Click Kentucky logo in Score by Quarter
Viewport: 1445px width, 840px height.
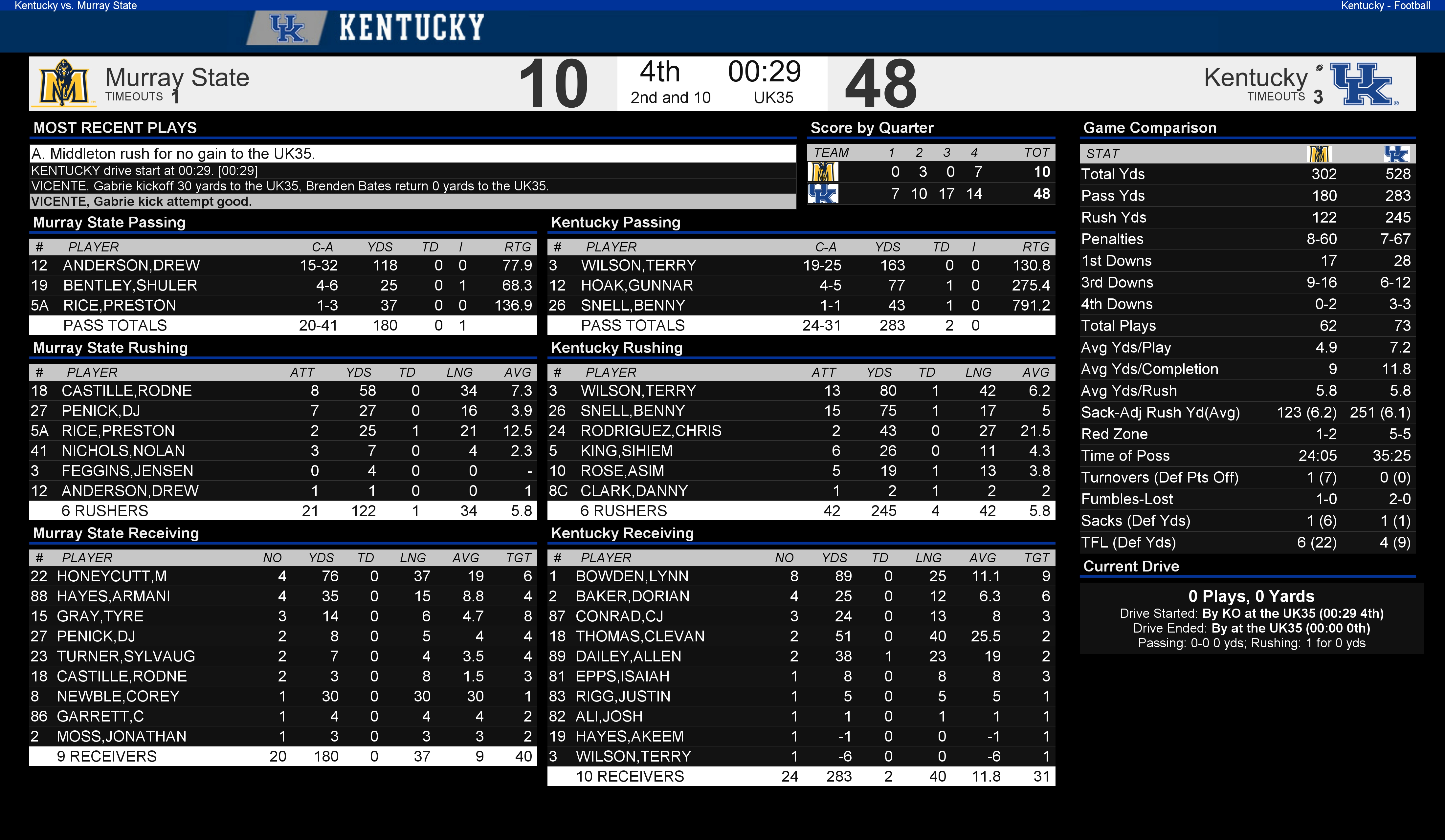(x=823, y=194)
